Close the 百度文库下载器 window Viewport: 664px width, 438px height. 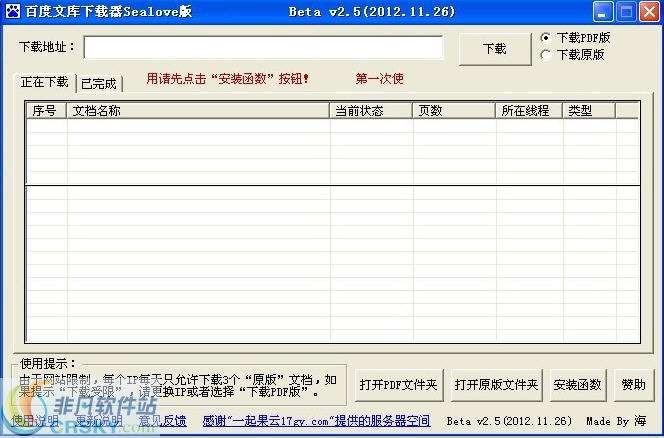coord(650,11)
